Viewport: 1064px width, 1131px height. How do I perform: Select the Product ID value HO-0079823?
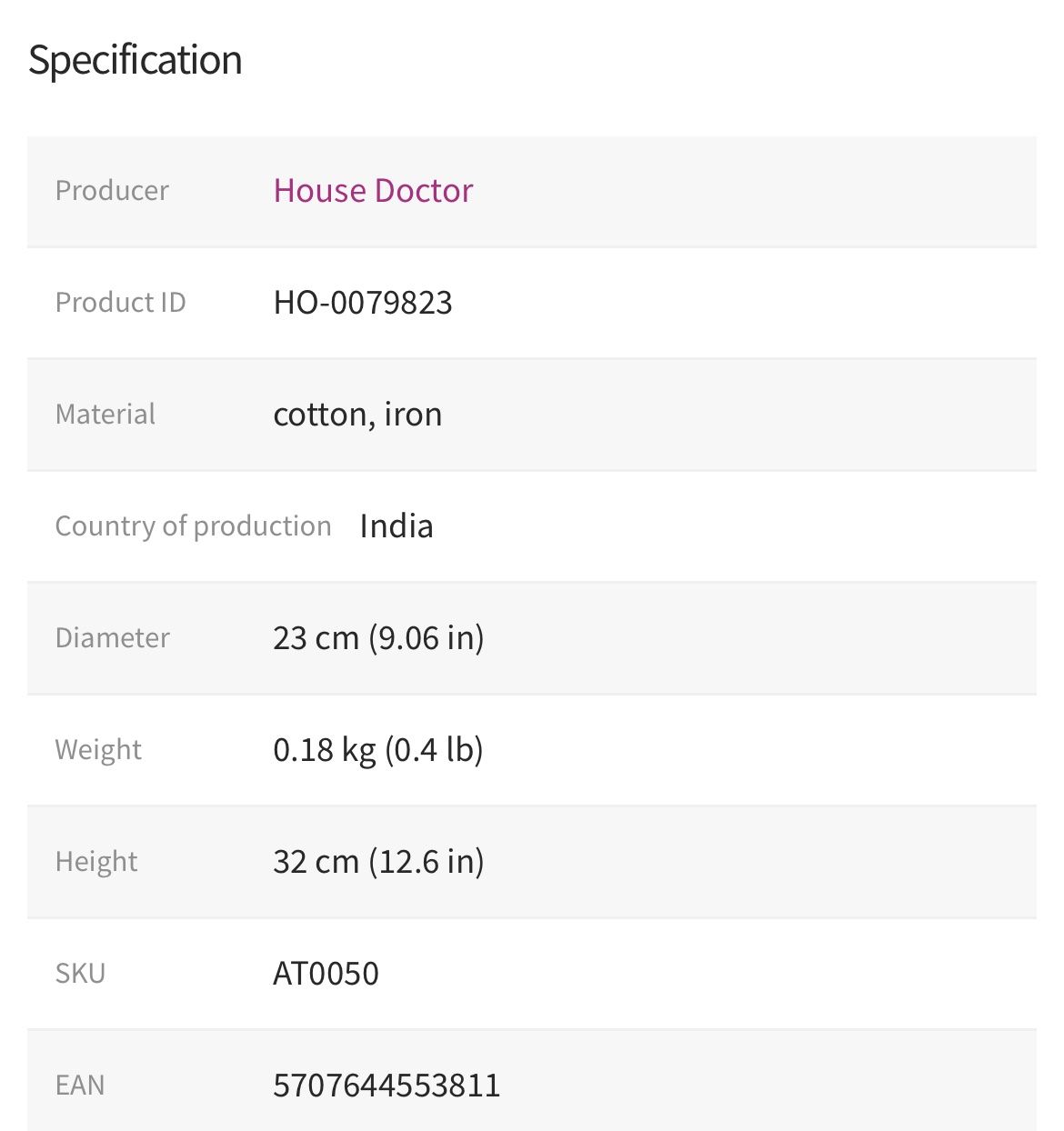tap(363, 303)
